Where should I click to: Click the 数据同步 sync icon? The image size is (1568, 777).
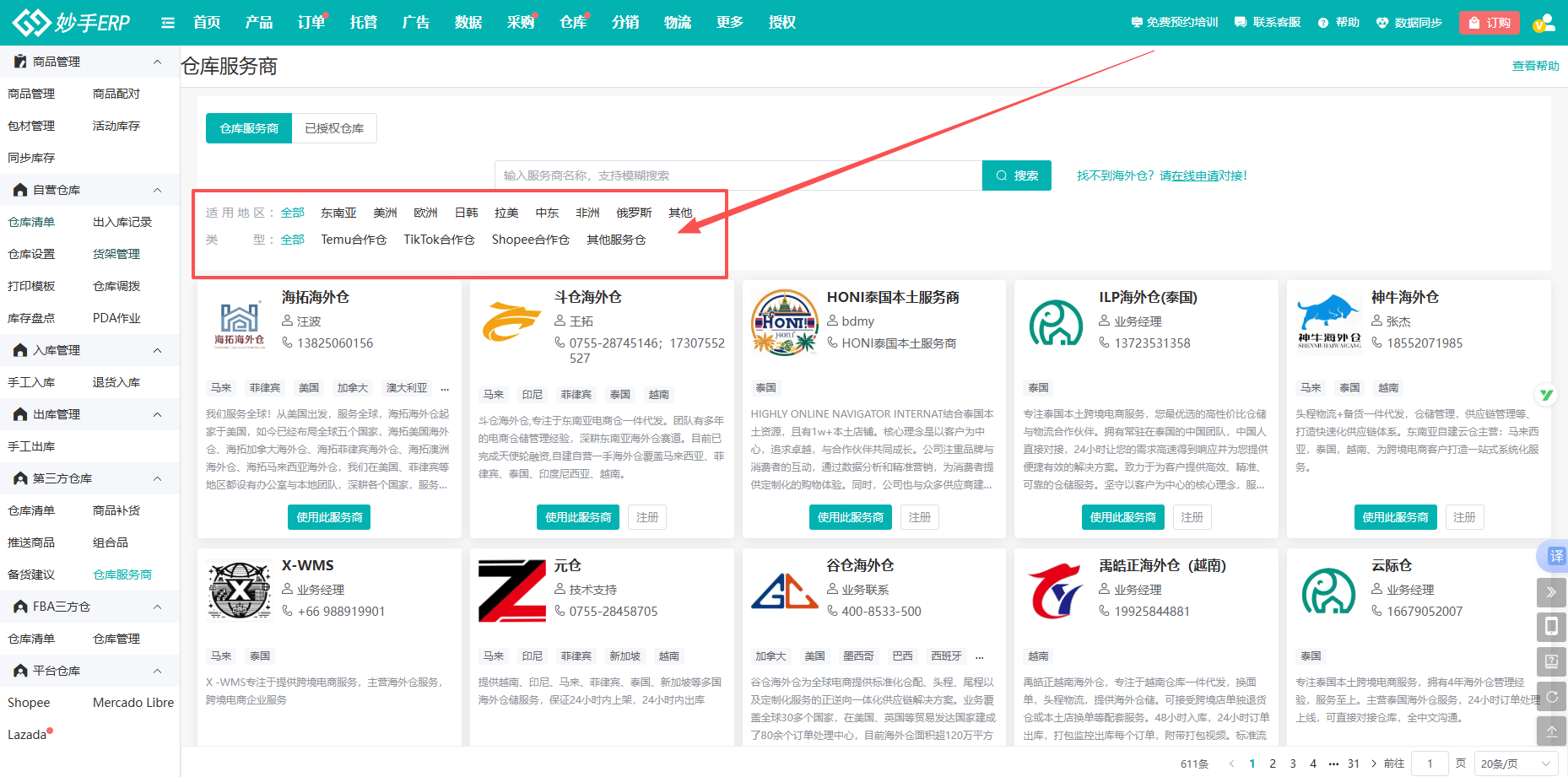pyautogui.click(x=1381, y=22)
